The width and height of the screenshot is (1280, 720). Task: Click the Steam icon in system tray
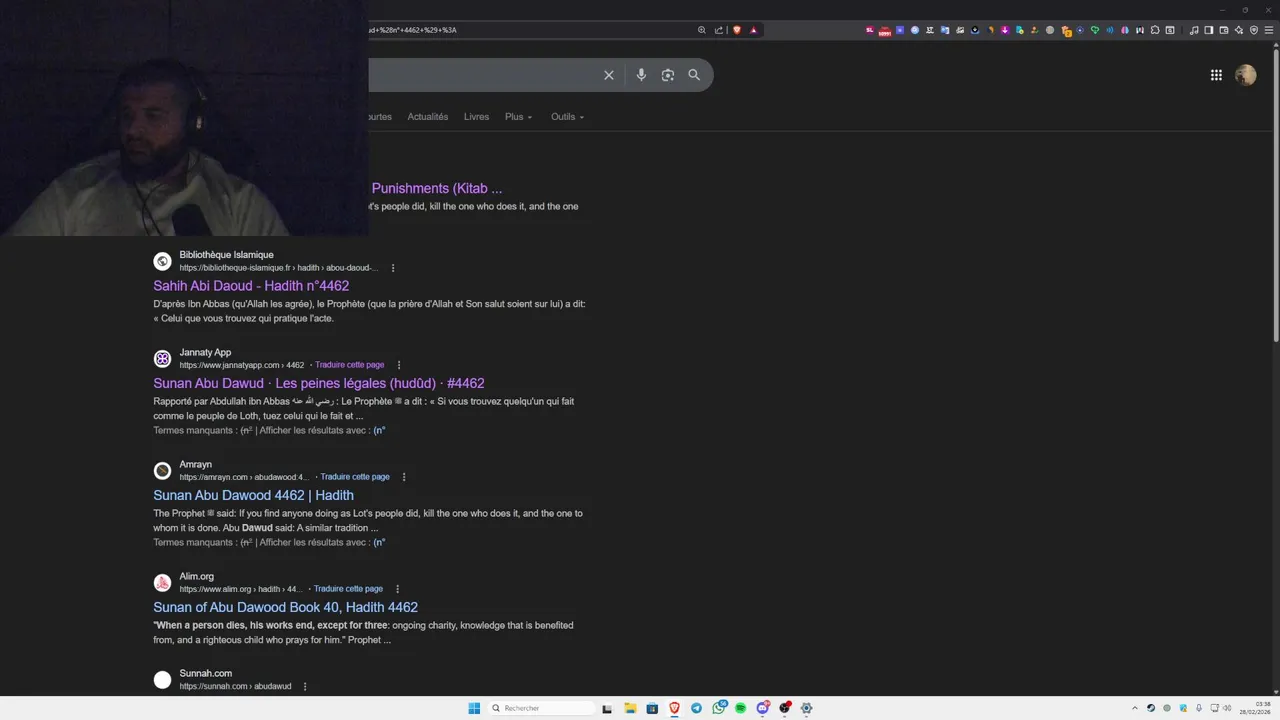point(1151,708)
